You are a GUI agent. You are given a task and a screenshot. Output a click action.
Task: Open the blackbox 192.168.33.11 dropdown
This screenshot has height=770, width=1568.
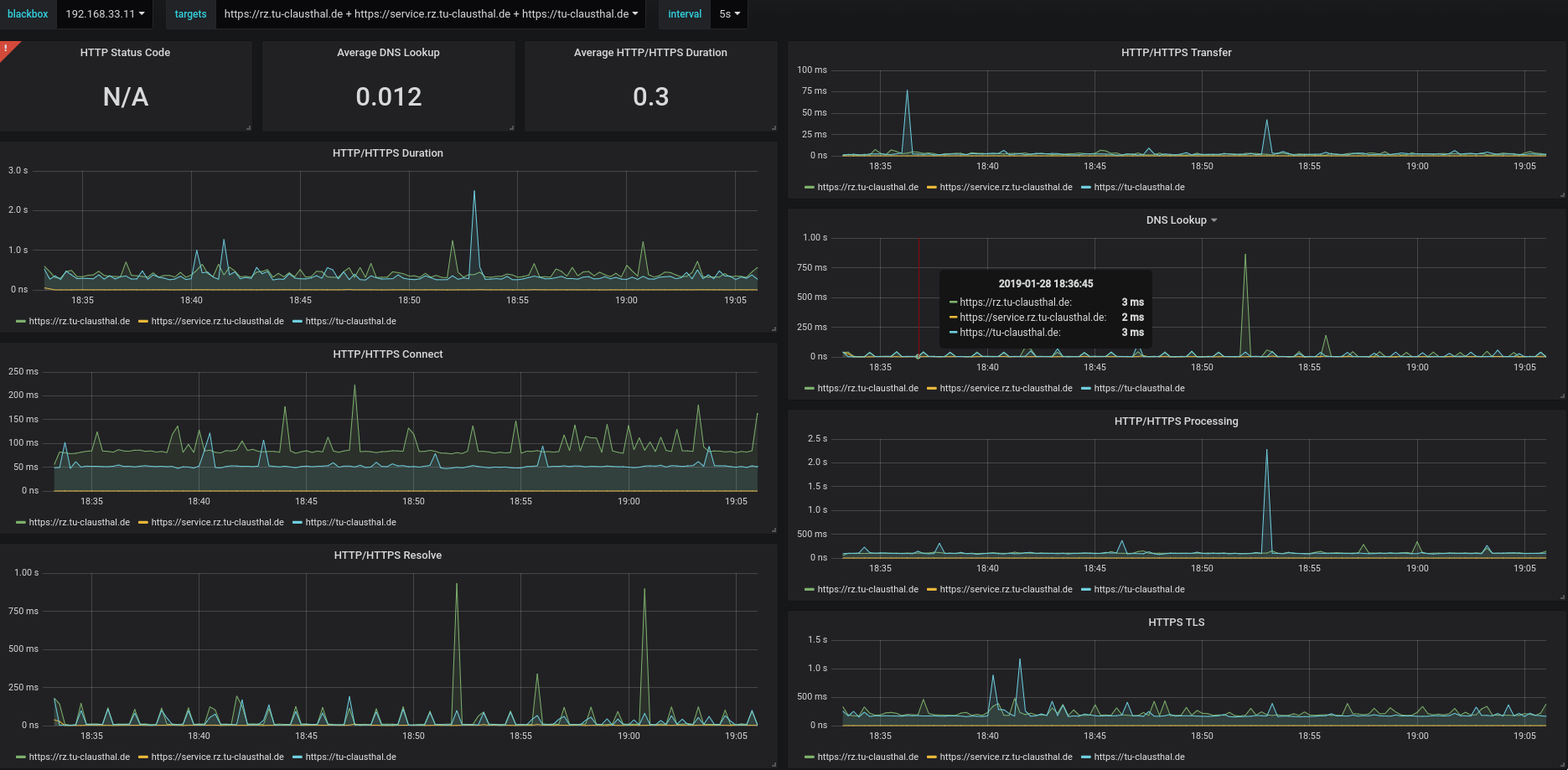tap(105, 14)
